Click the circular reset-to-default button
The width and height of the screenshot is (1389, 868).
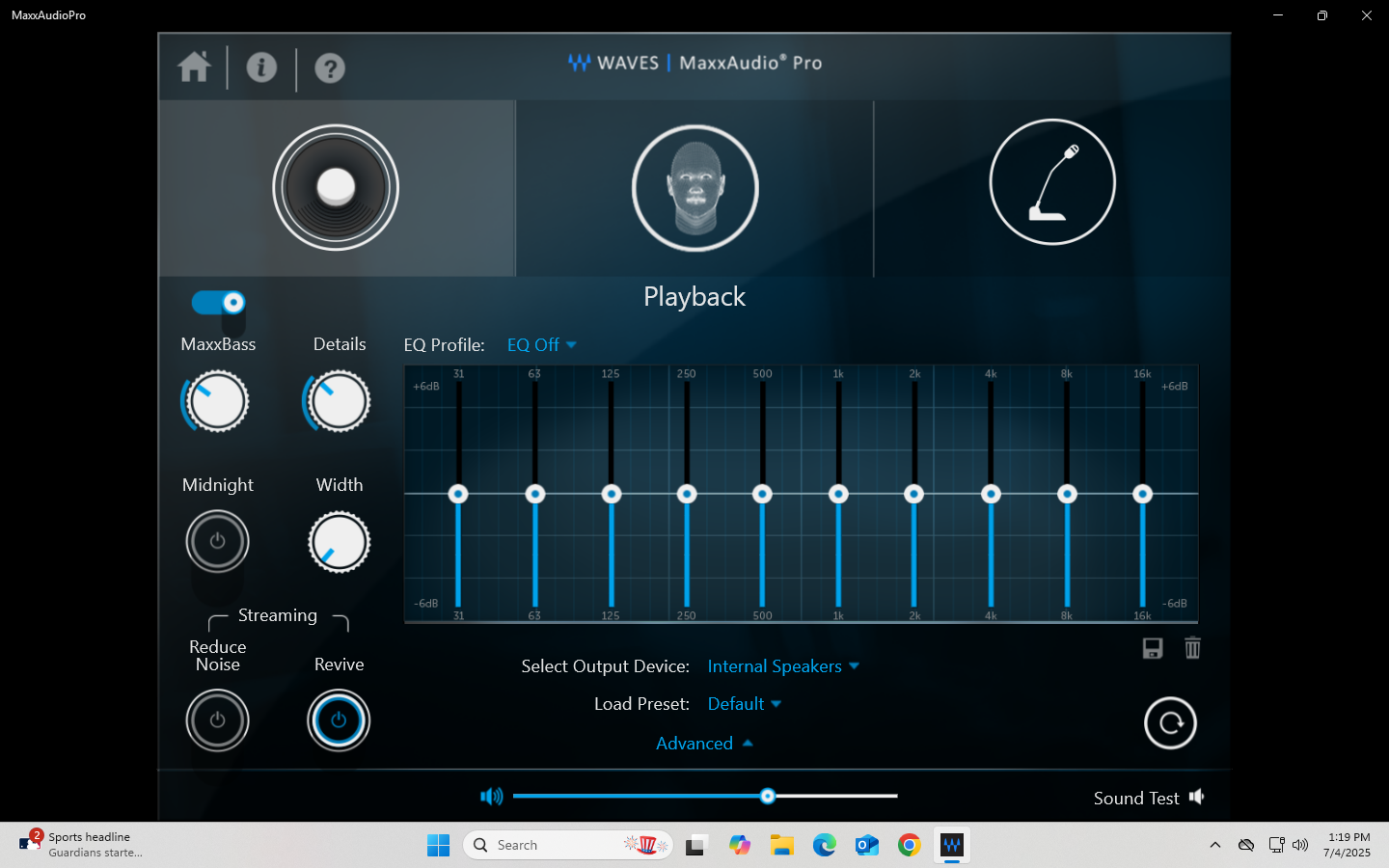pos(1170,723)
